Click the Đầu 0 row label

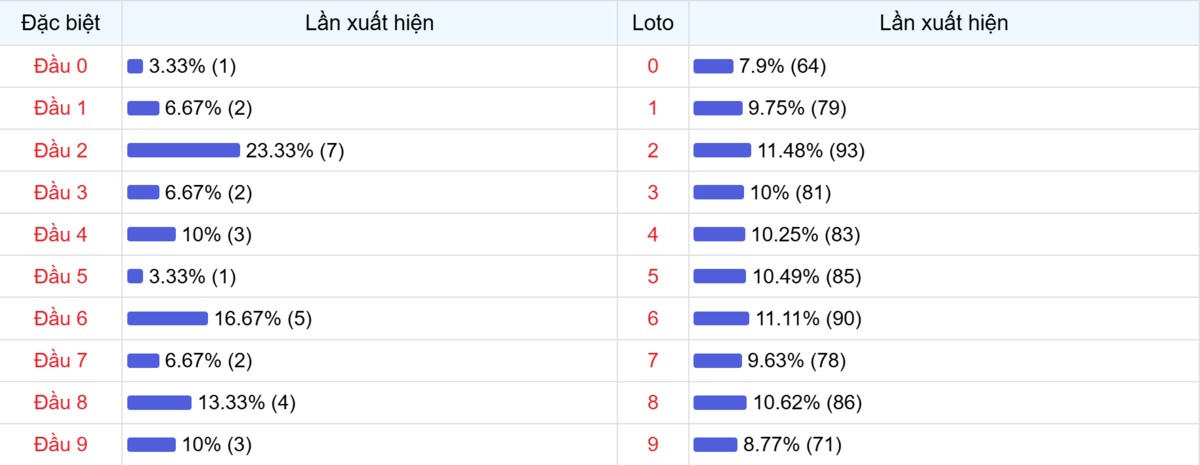point(61,66)
